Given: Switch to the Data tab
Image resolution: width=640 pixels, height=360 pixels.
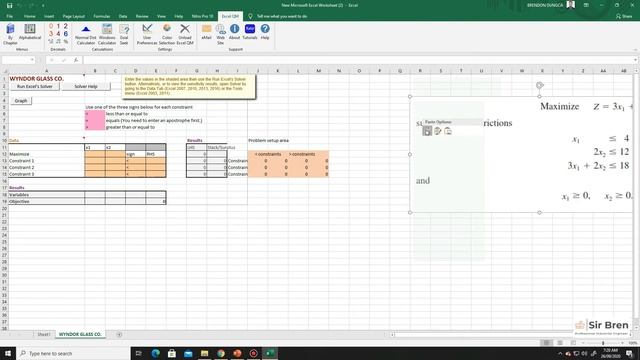Looking at the screenshot, I should 123,16.
